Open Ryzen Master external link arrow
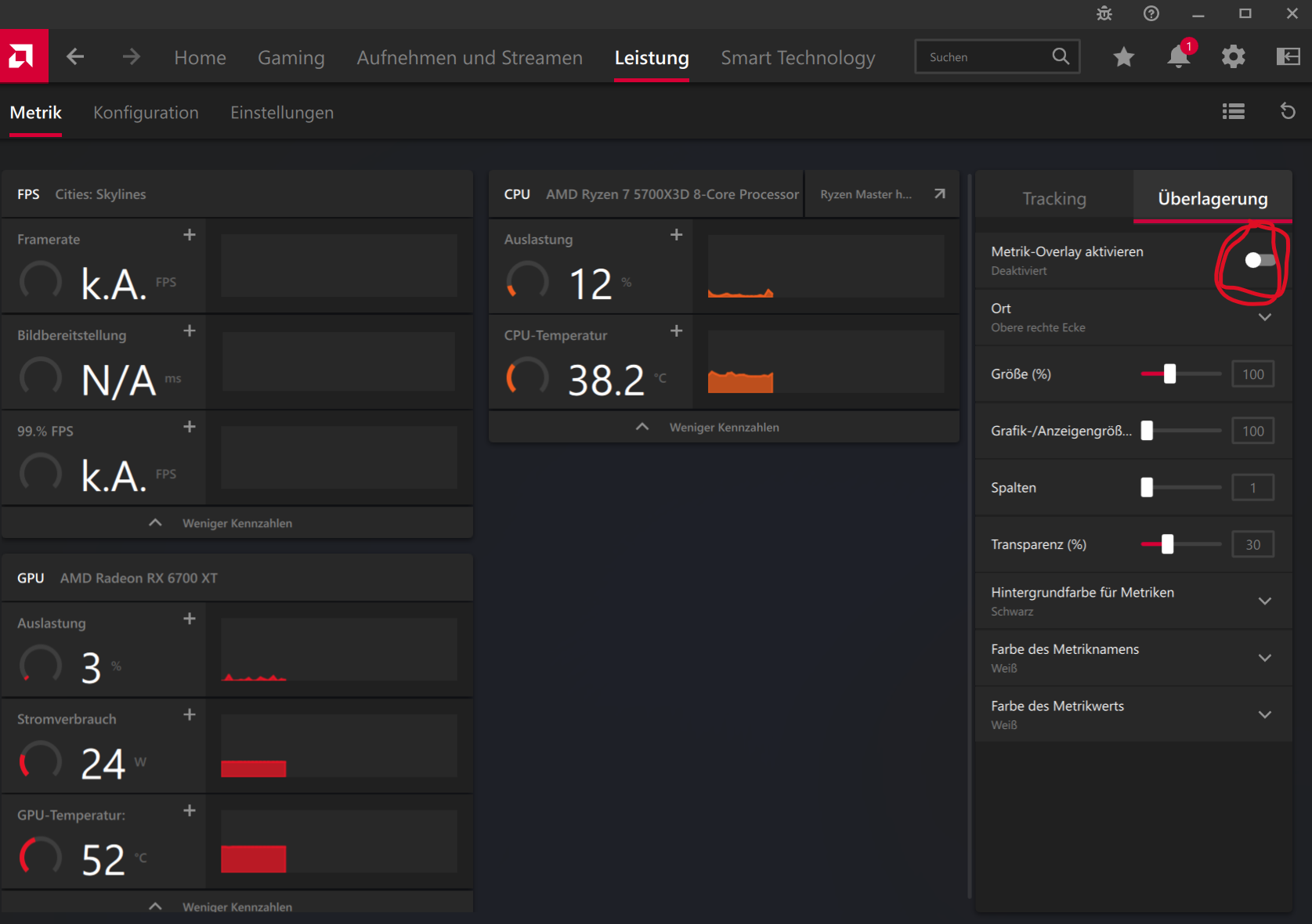 click(x=940, y=194)
